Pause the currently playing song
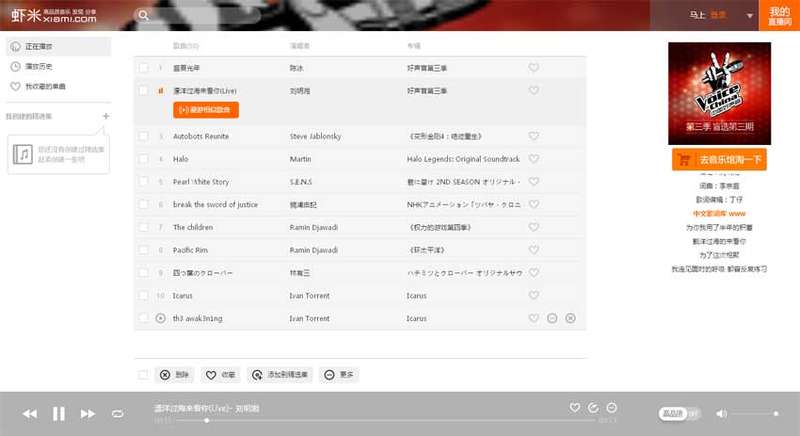The image size is (800, 436). coord(58,413)
